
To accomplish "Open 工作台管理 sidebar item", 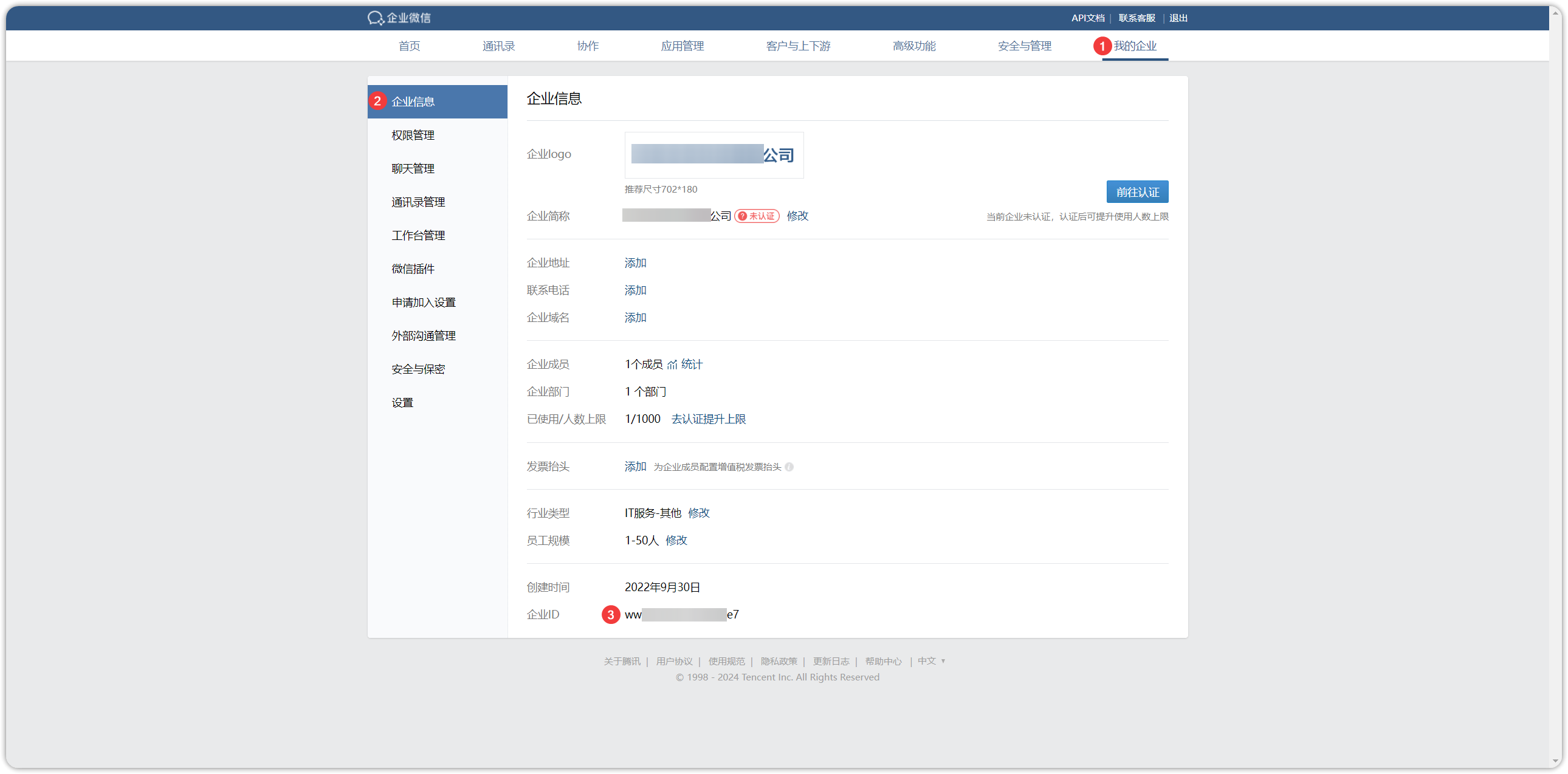I will (x=437, y=236).
